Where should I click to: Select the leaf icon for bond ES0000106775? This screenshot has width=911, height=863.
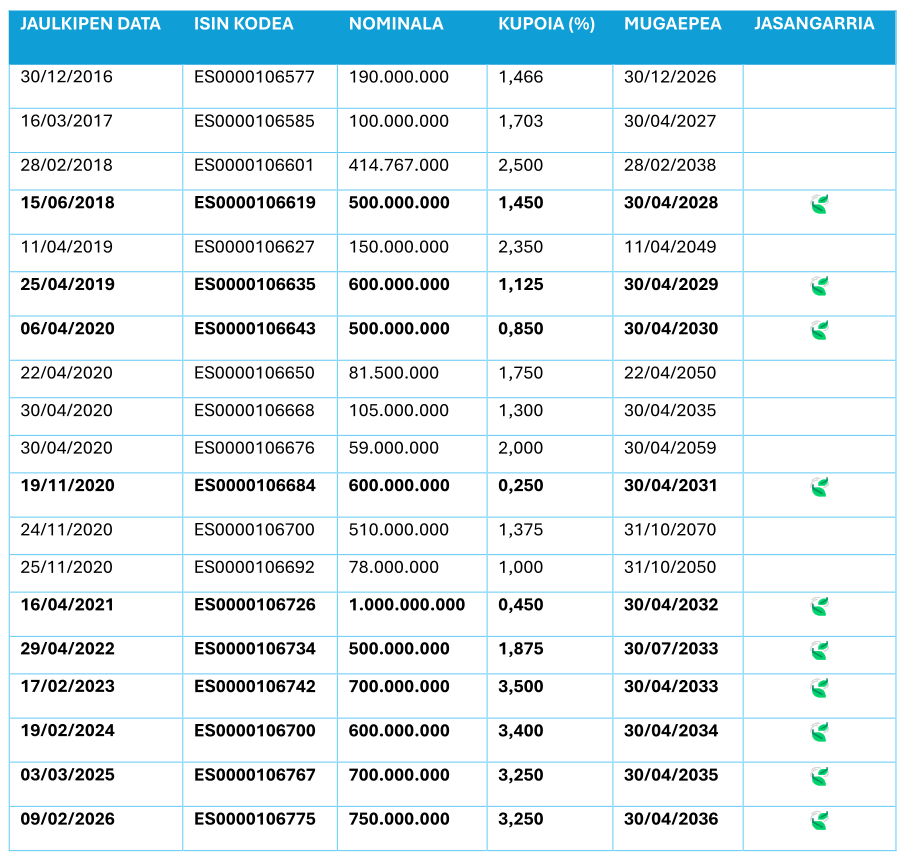(819, 820)
